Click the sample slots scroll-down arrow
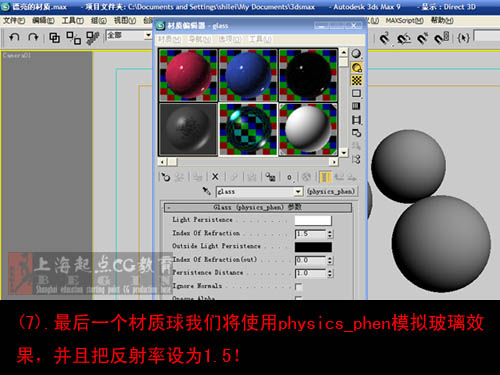 coord(344,153)
